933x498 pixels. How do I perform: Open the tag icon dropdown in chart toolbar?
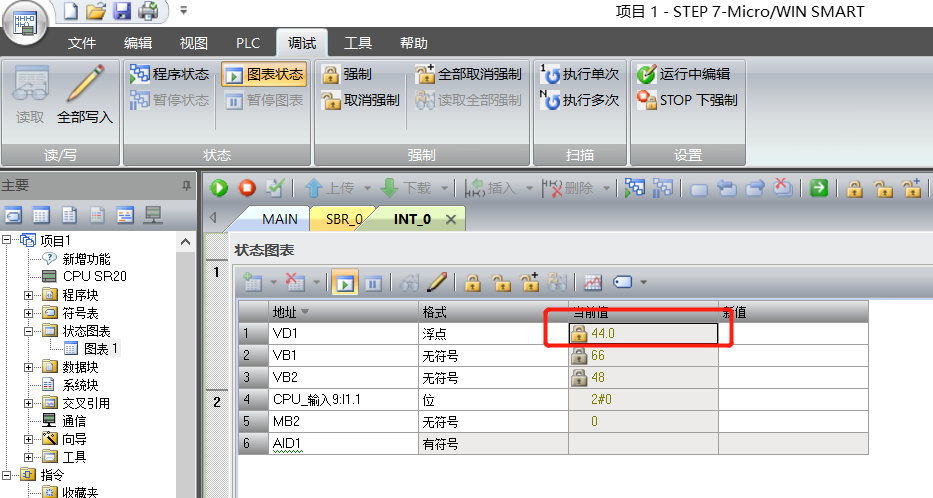point(643,283)
